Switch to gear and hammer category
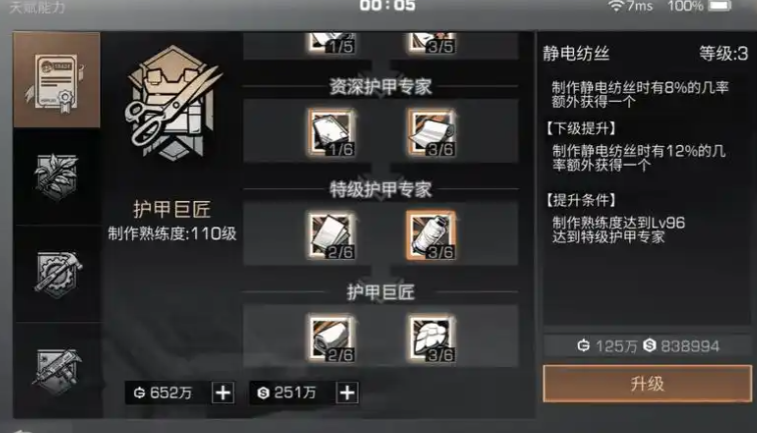This screenshot has width=757, height=433. pos(56,274)
